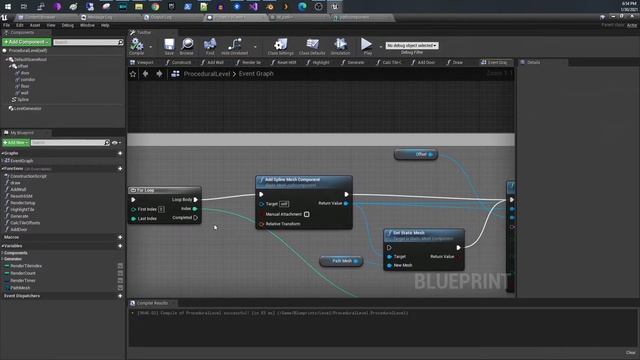Screen dimensions: 640x360
Task: Open the HighlightTile function
Action: point(22,210)
